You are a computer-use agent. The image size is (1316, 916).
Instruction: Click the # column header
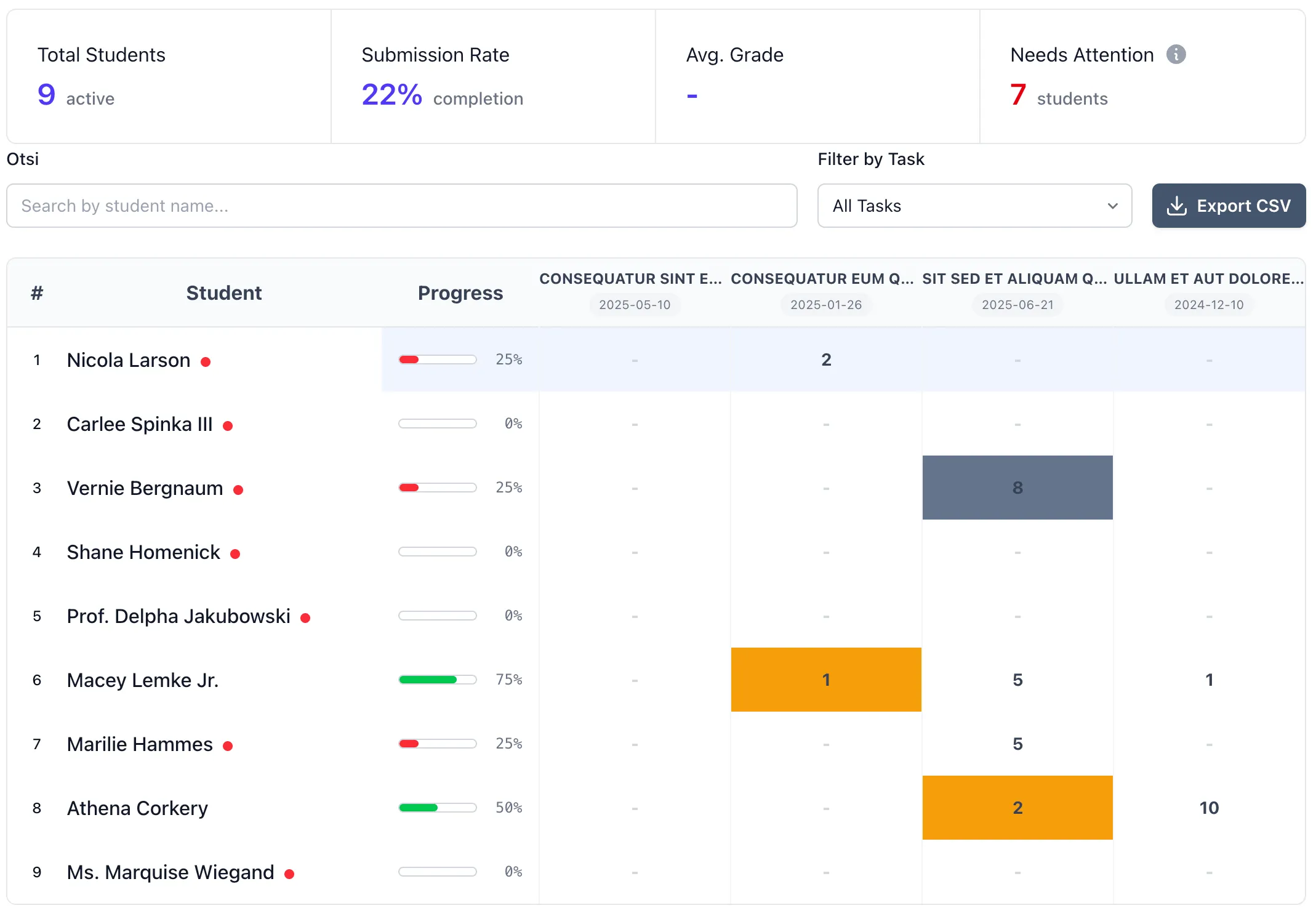37,293
